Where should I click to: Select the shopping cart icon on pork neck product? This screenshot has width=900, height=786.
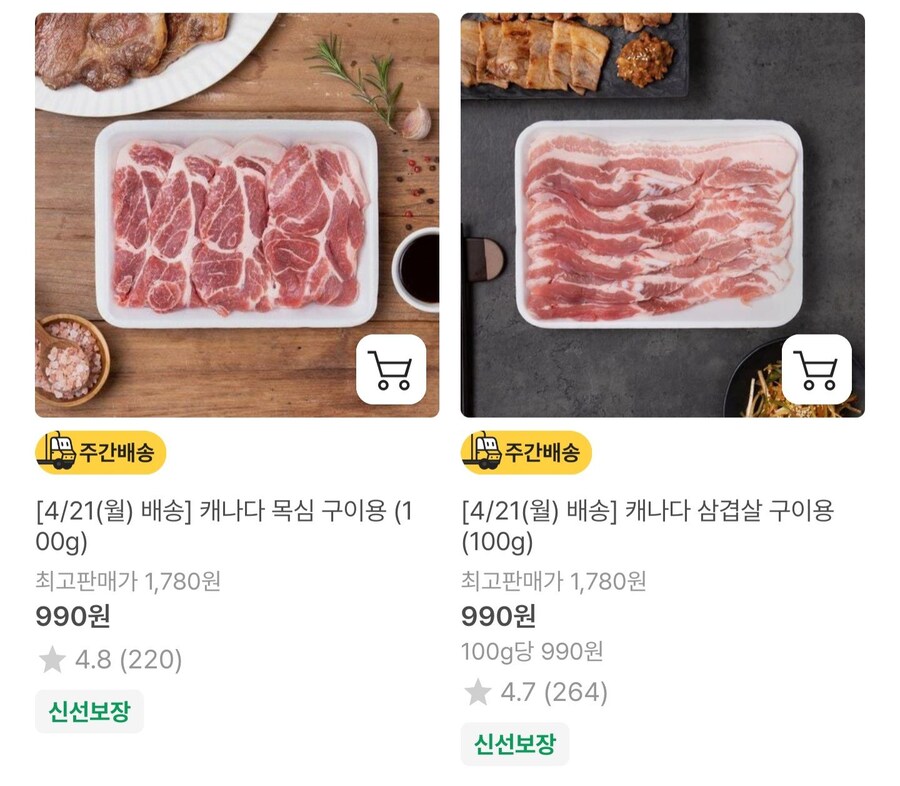(x=393, y=369)
